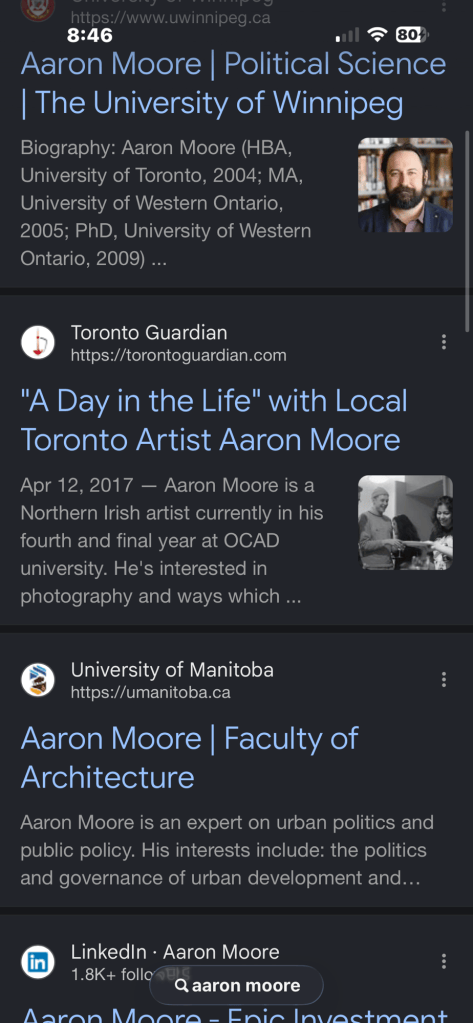The image size is (473, 1023).
Task: Tap the aaron moore search pill
Action: click(236, 985)
